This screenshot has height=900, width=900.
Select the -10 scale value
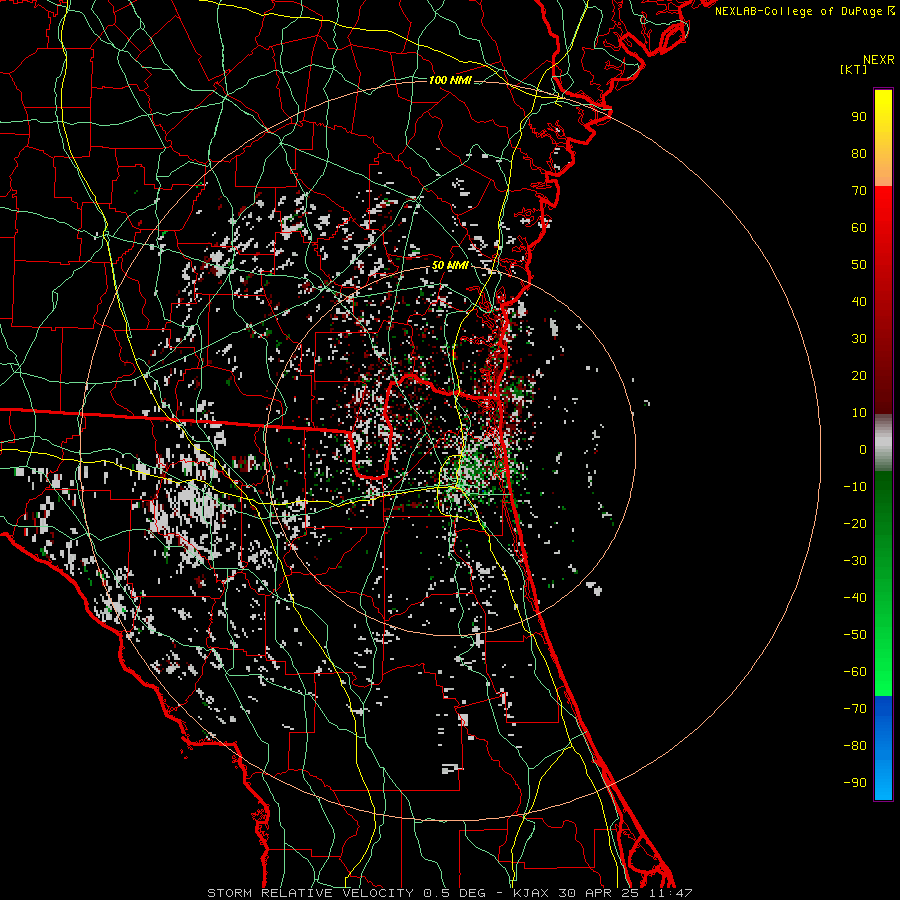(x=855, y=487)
